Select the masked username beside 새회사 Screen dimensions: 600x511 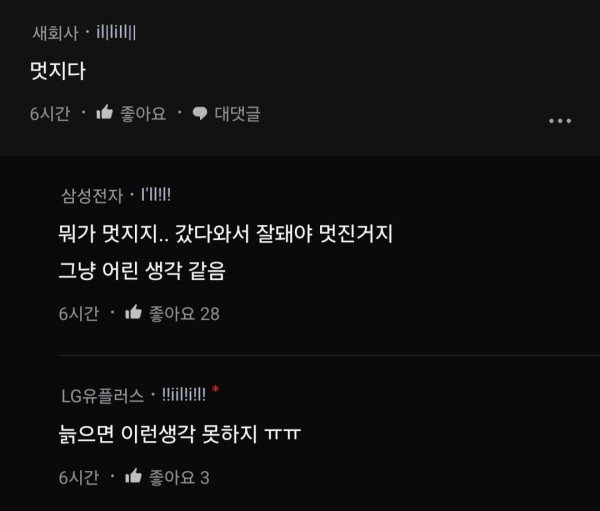point(116,32)
